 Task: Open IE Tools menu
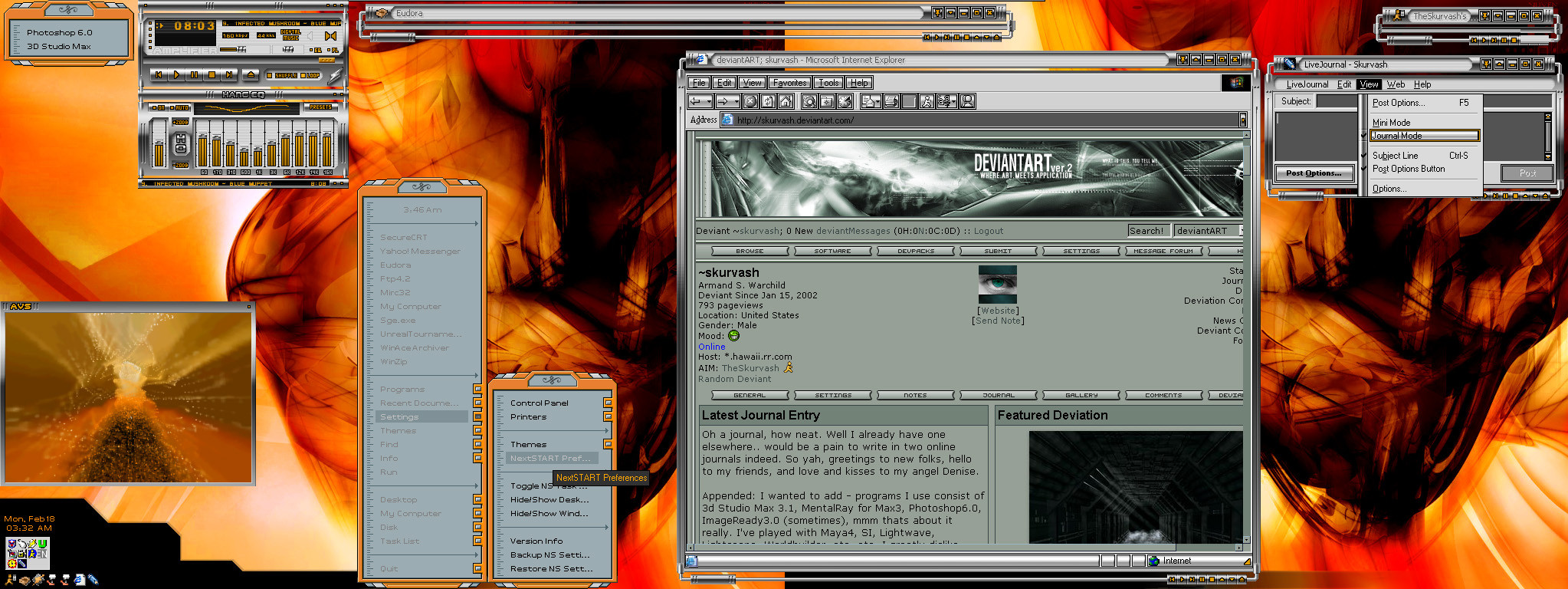[828, 83]
